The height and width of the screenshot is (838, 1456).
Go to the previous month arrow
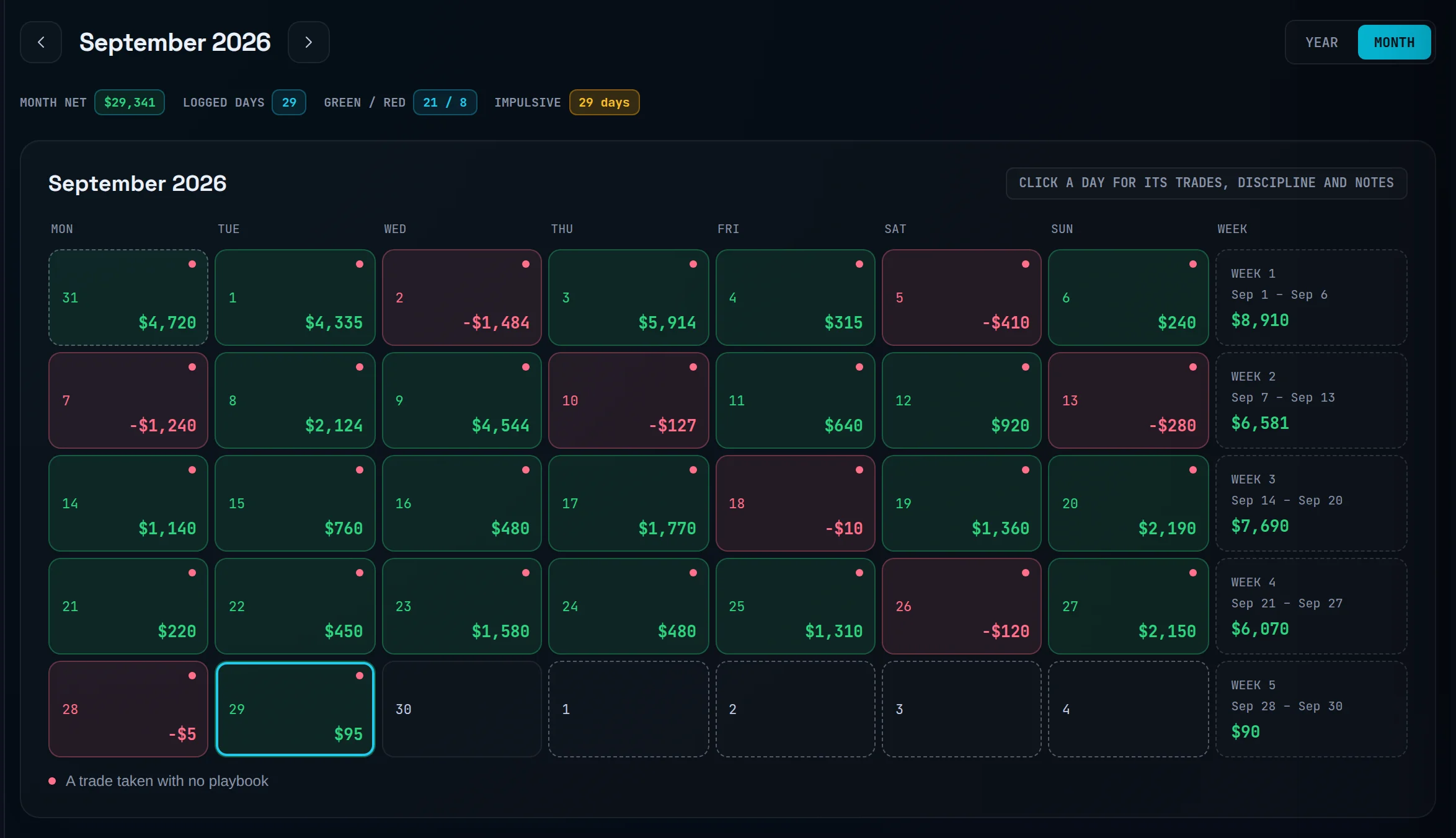(41, 42)
